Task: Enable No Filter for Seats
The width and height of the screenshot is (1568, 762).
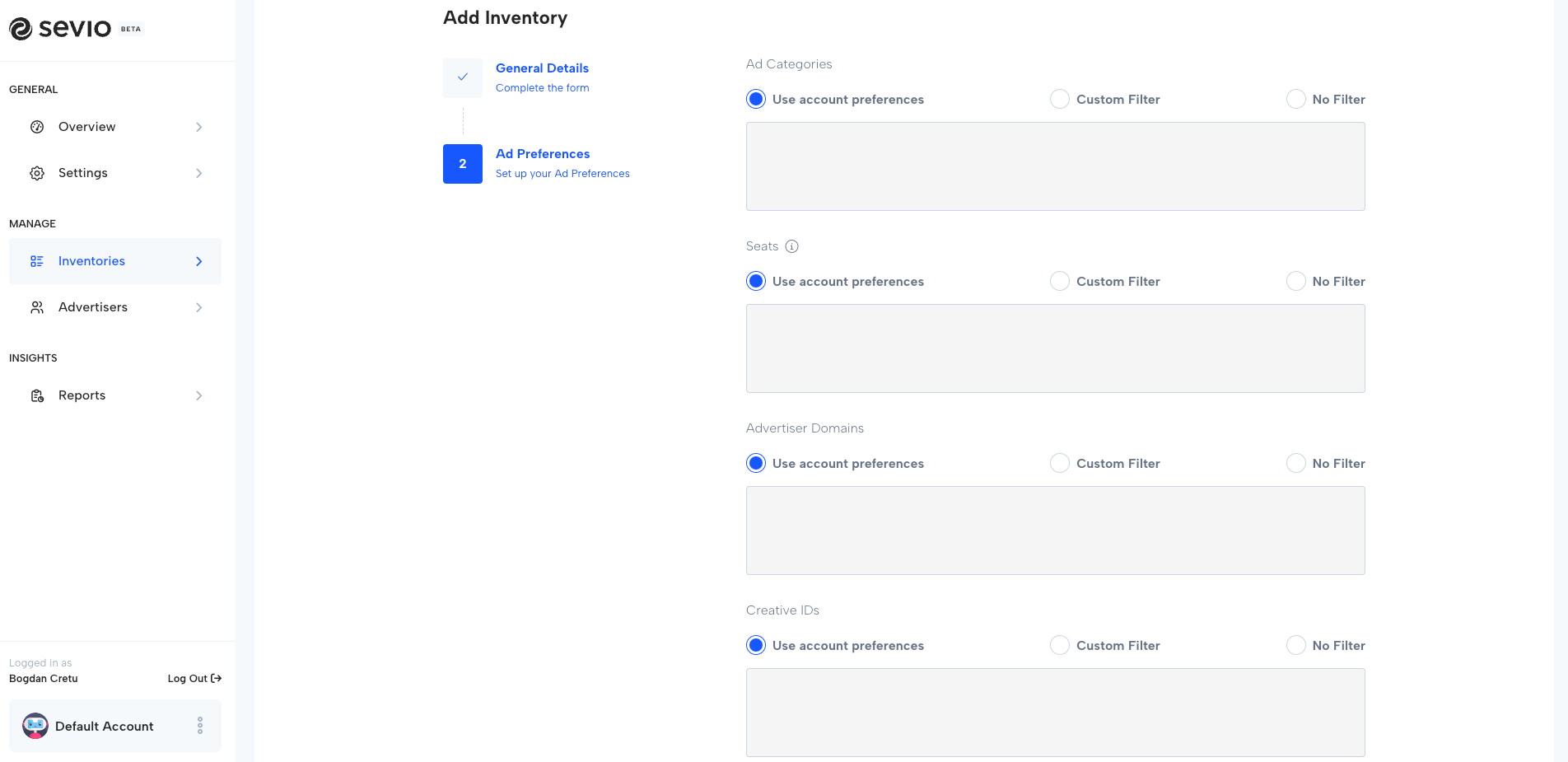Action: [x=1295, y=280]
